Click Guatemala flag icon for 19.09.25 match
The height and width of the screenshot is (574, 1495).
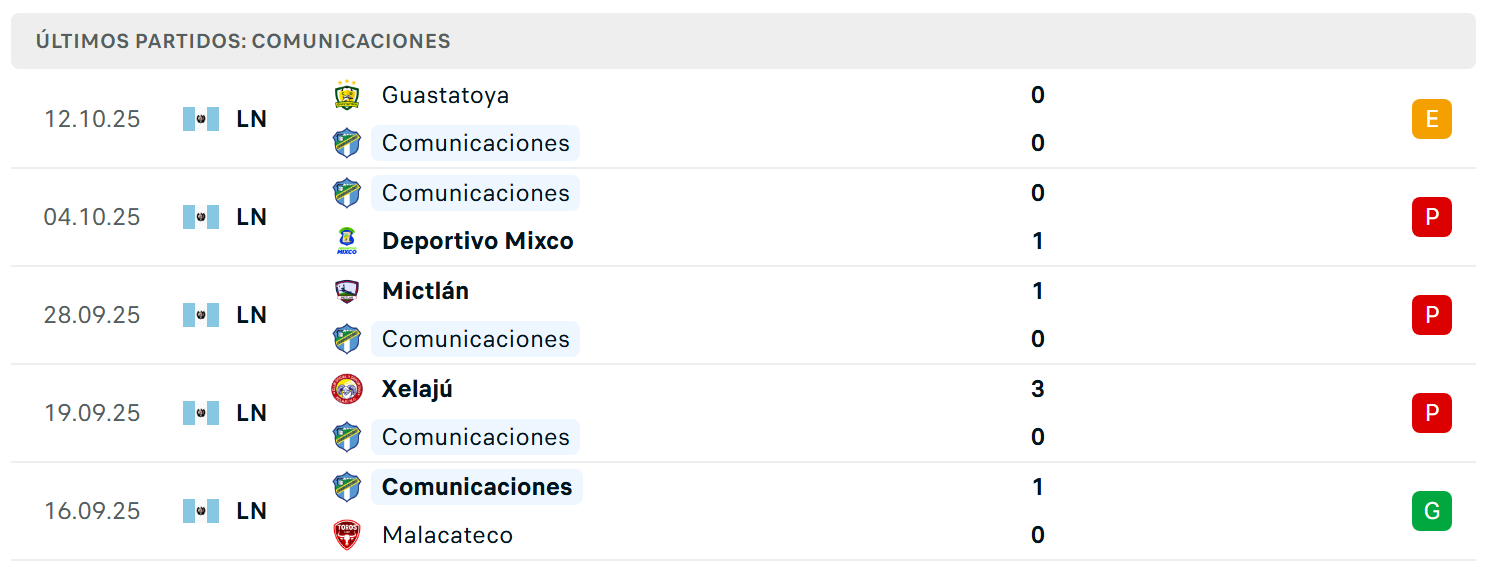201,413
